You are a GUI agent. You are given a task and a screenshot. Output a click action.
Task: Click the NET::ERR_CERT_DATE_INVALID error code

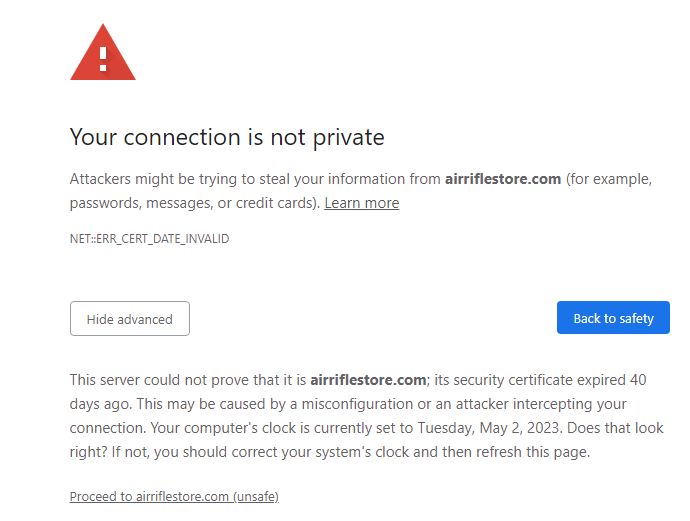(150, 239)
